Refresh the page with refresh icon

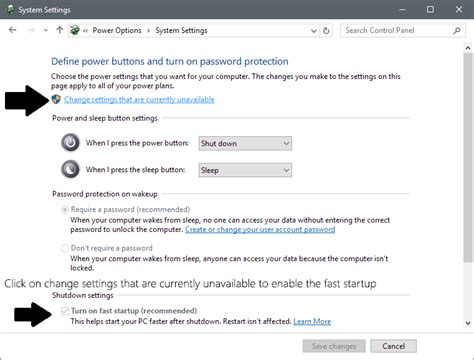pos(326,31)
